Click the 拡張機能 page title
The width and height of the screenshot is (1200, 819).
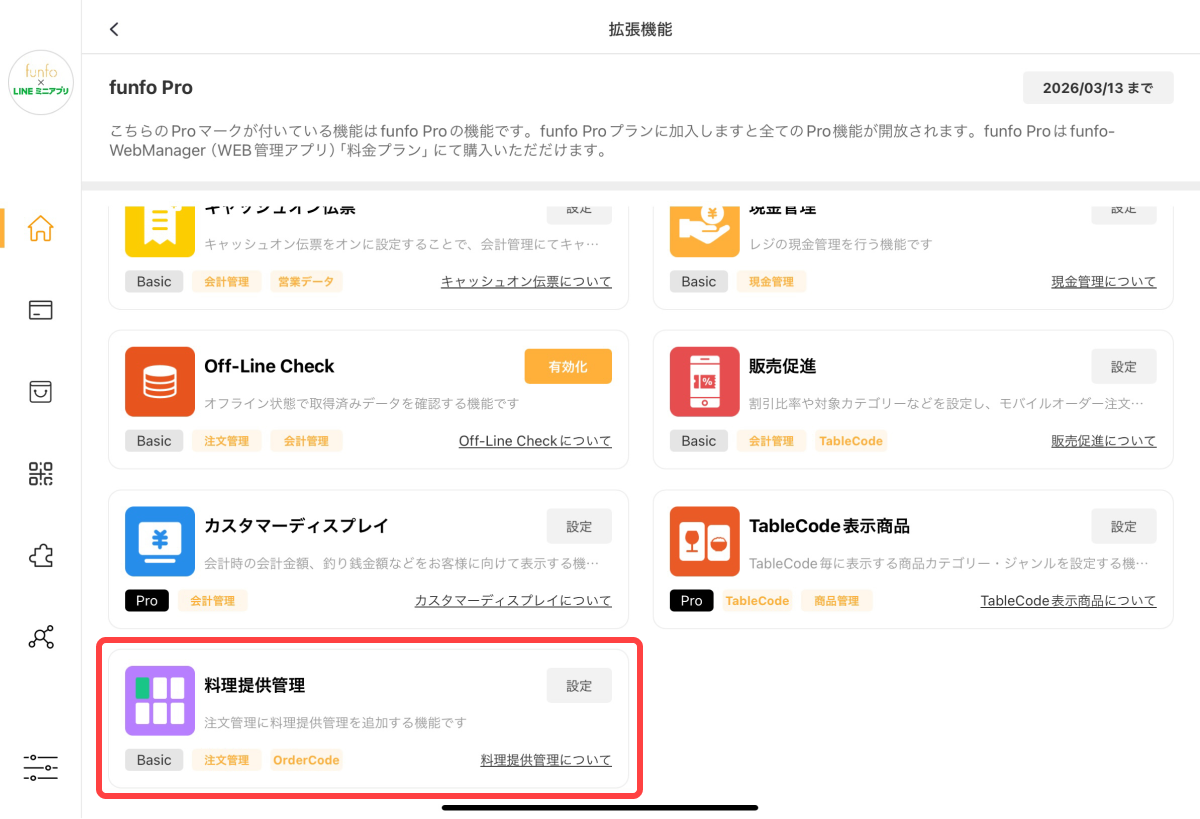pos(640,29)
